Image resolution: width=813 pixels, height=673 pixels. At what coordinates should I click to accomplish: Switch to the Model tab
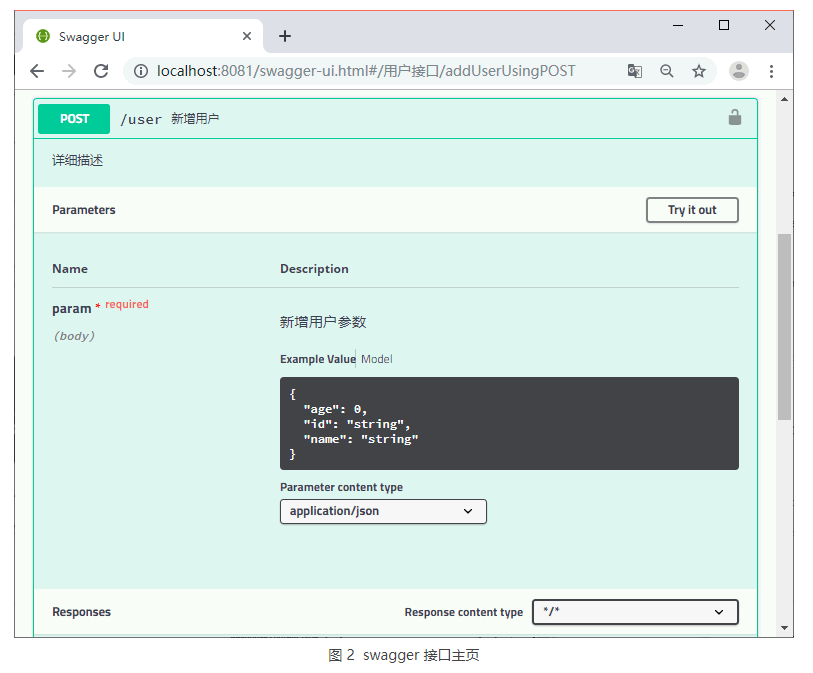click(376, 359)
